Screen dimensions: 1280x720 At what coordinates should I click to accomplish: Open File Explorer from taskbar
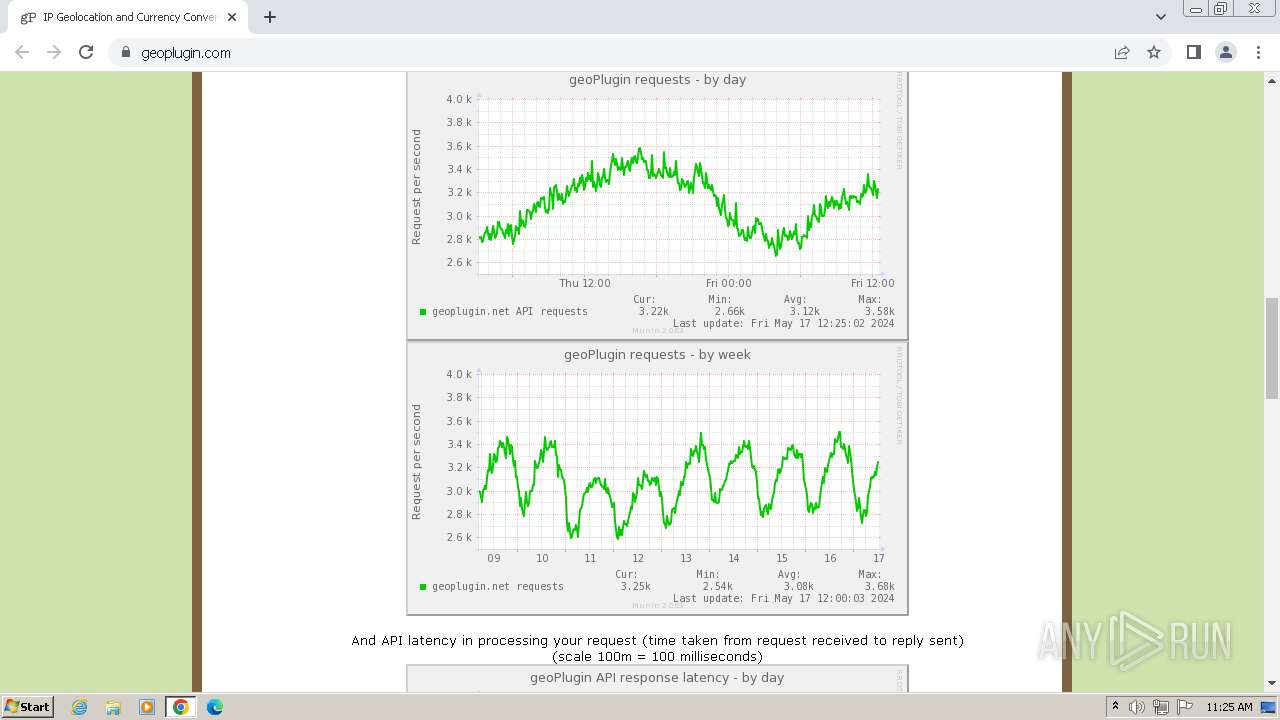tap(113, 707)
